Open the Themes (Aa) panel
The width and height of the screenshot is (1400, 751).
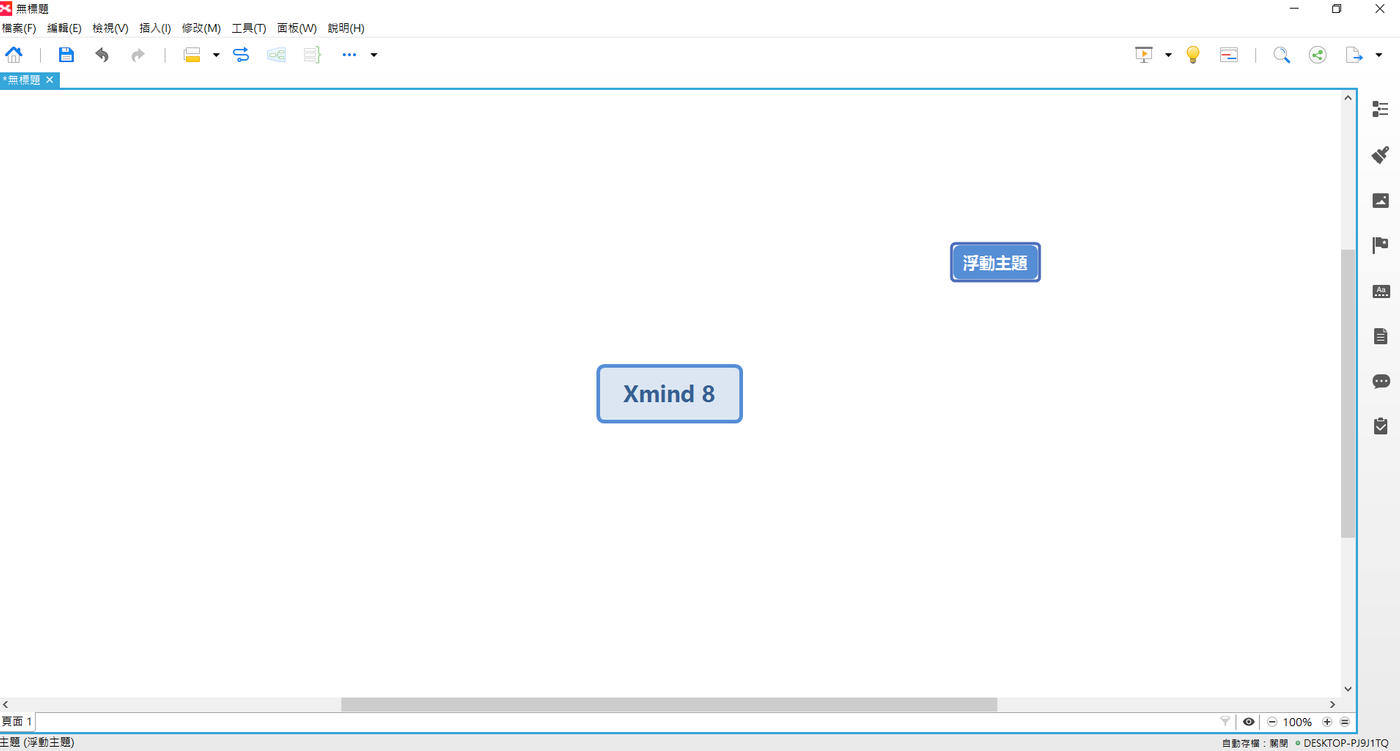pyautogui.click(x=1380, y=291)
